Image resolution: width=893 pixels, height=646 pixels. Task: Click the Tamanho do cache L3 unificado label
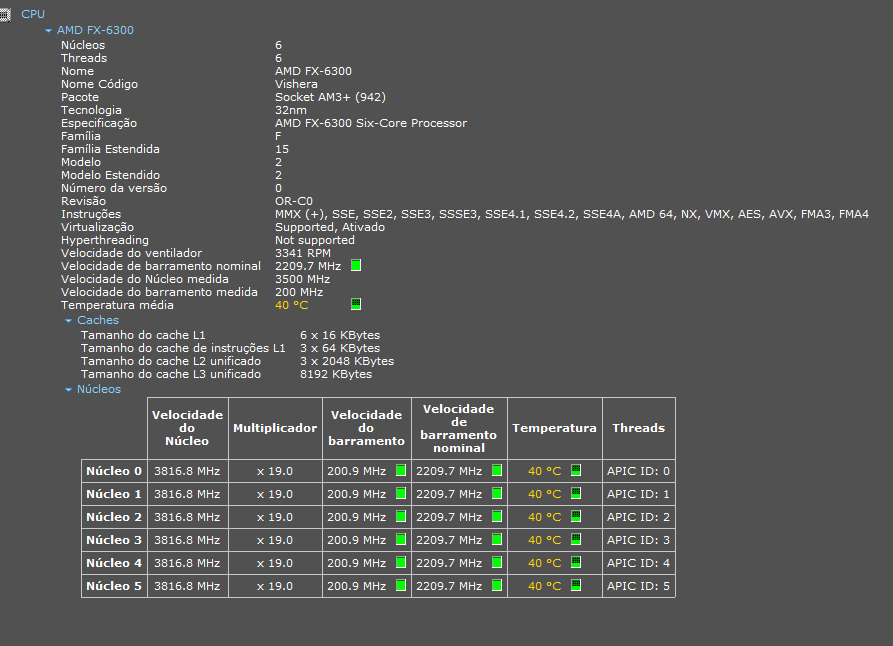[x=171, y=375]
